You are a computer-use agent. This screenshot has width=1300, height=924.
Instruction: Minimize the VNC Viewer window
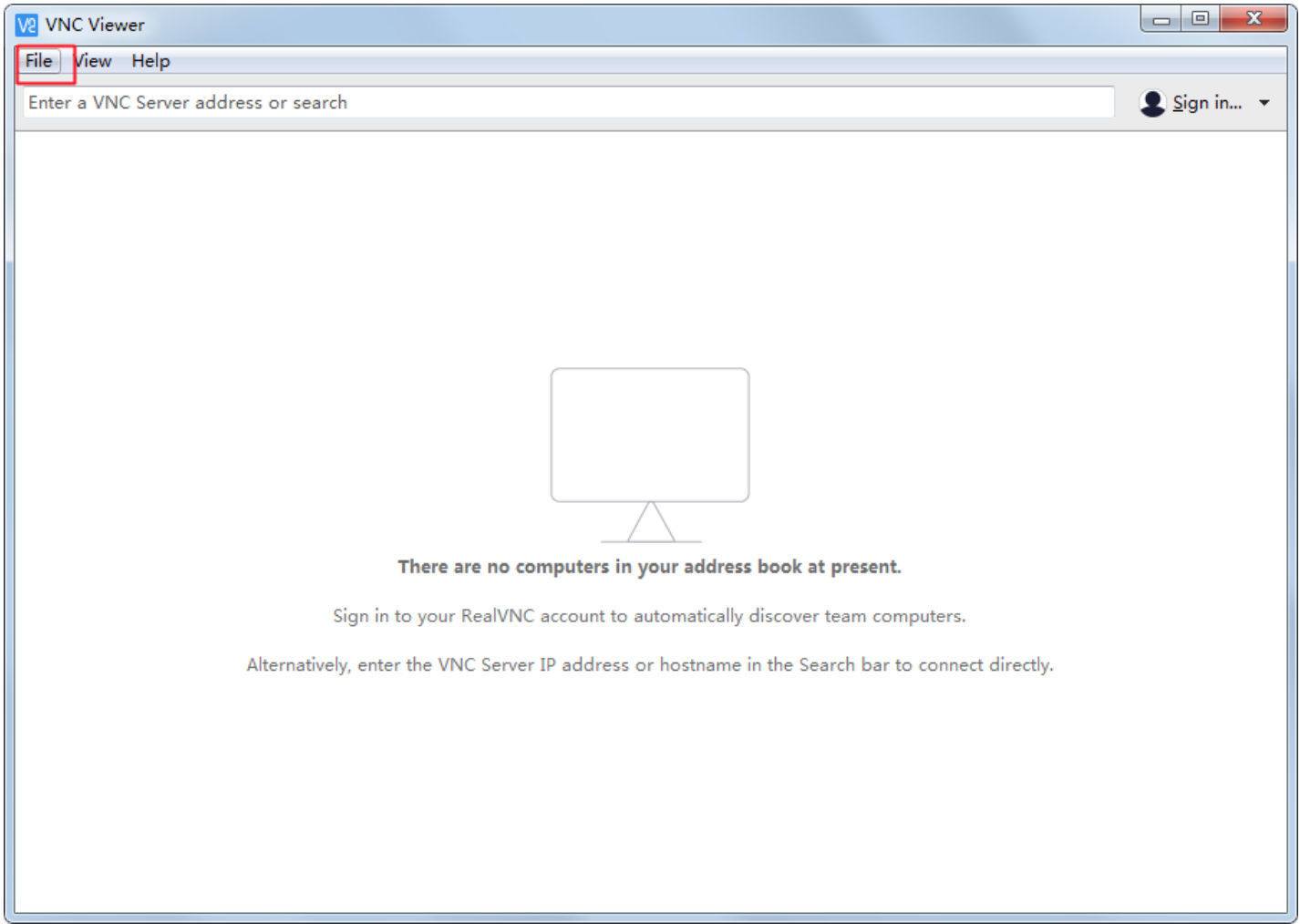1161,19
